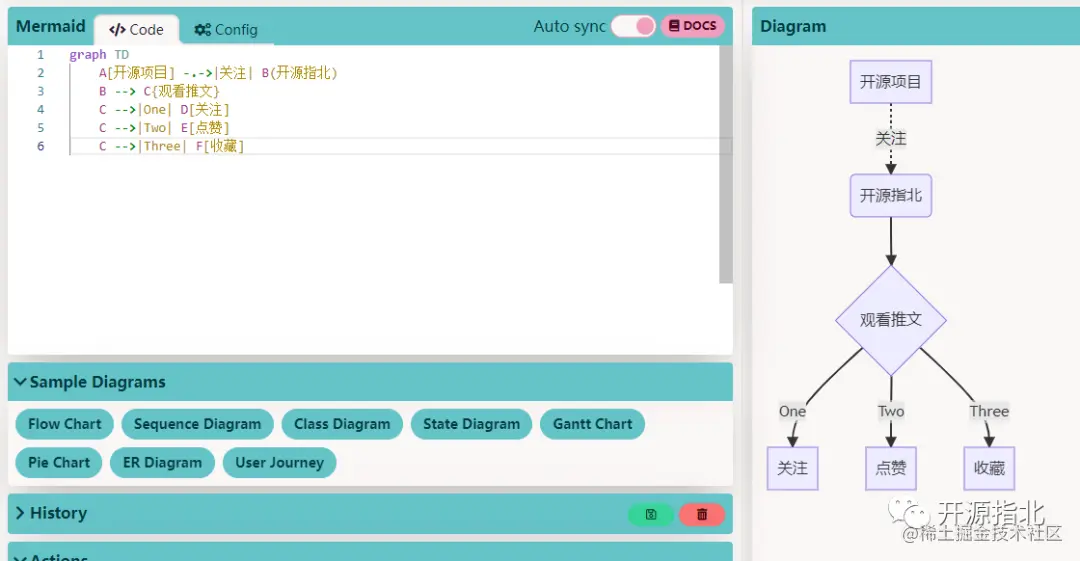Load the Pie Chart sample
Screen dimensions: 1080x561
pos(59,462)
